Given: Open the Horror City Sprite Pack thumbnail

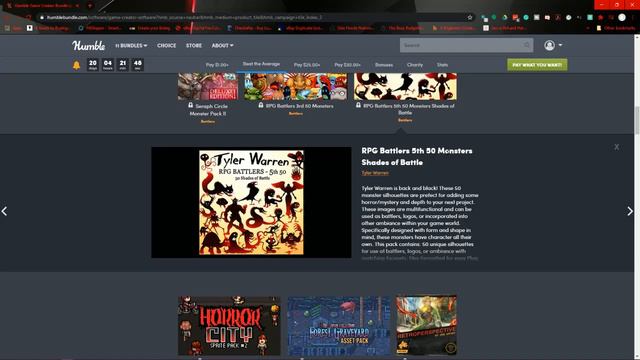Looking at the screenshot, I should pos(229,325).
